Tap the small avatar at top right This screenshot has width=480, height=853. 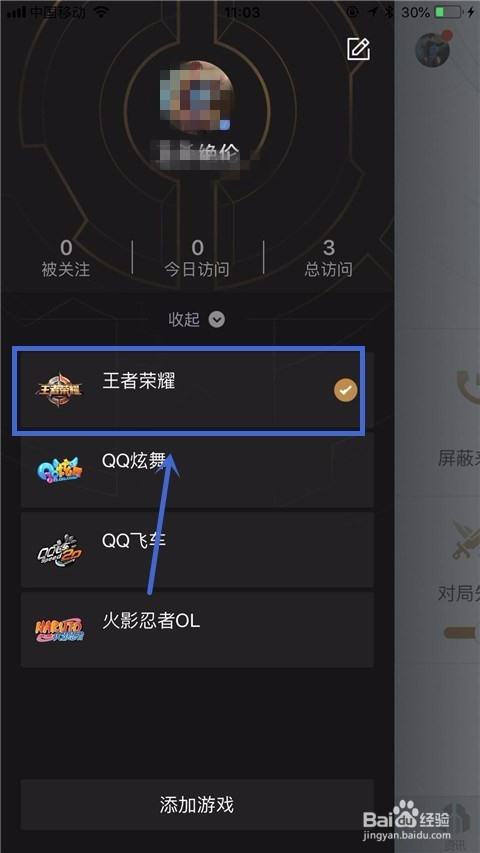pos(433,50)
